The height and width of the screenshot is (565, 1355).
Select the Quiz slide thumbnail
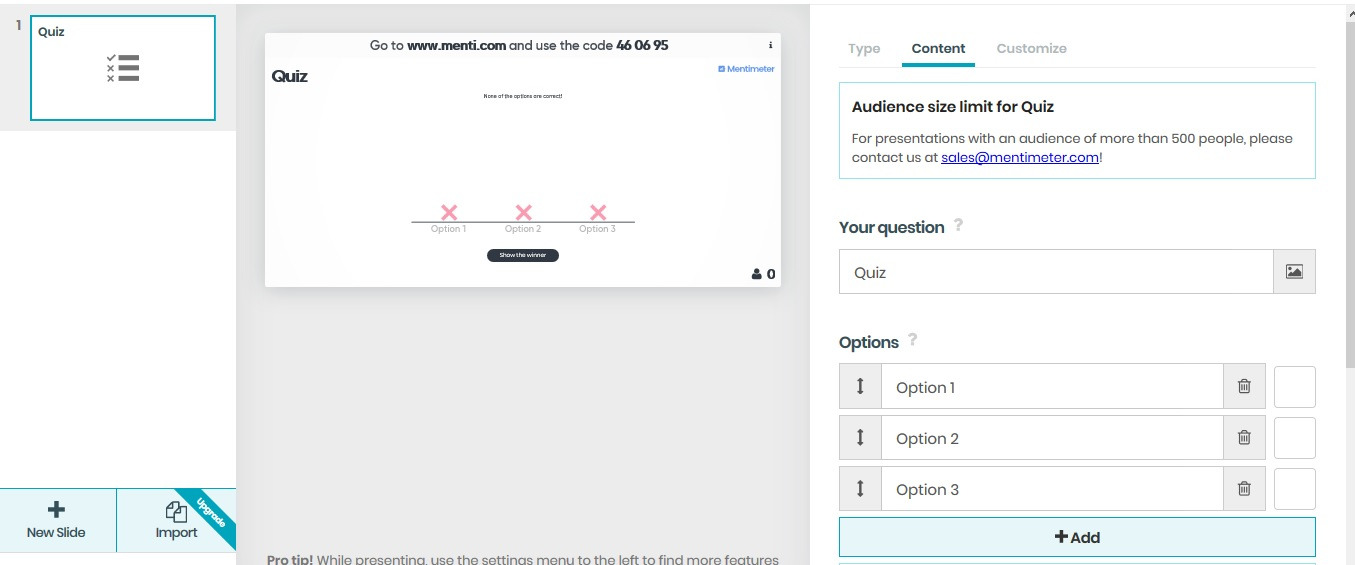123,68
